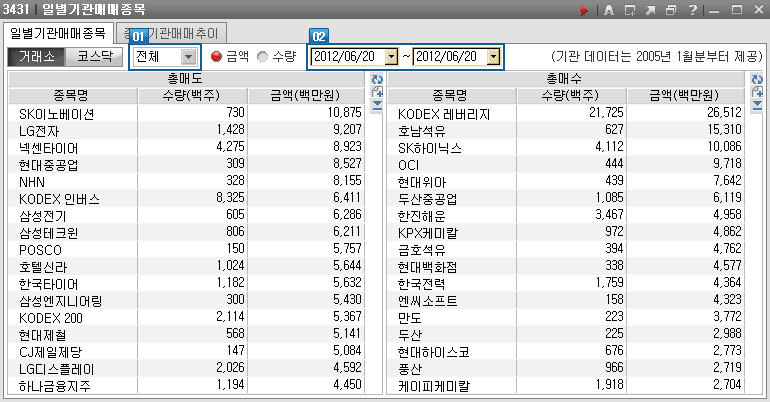
Task: Select 한국타이어 row
Action: 187,283
